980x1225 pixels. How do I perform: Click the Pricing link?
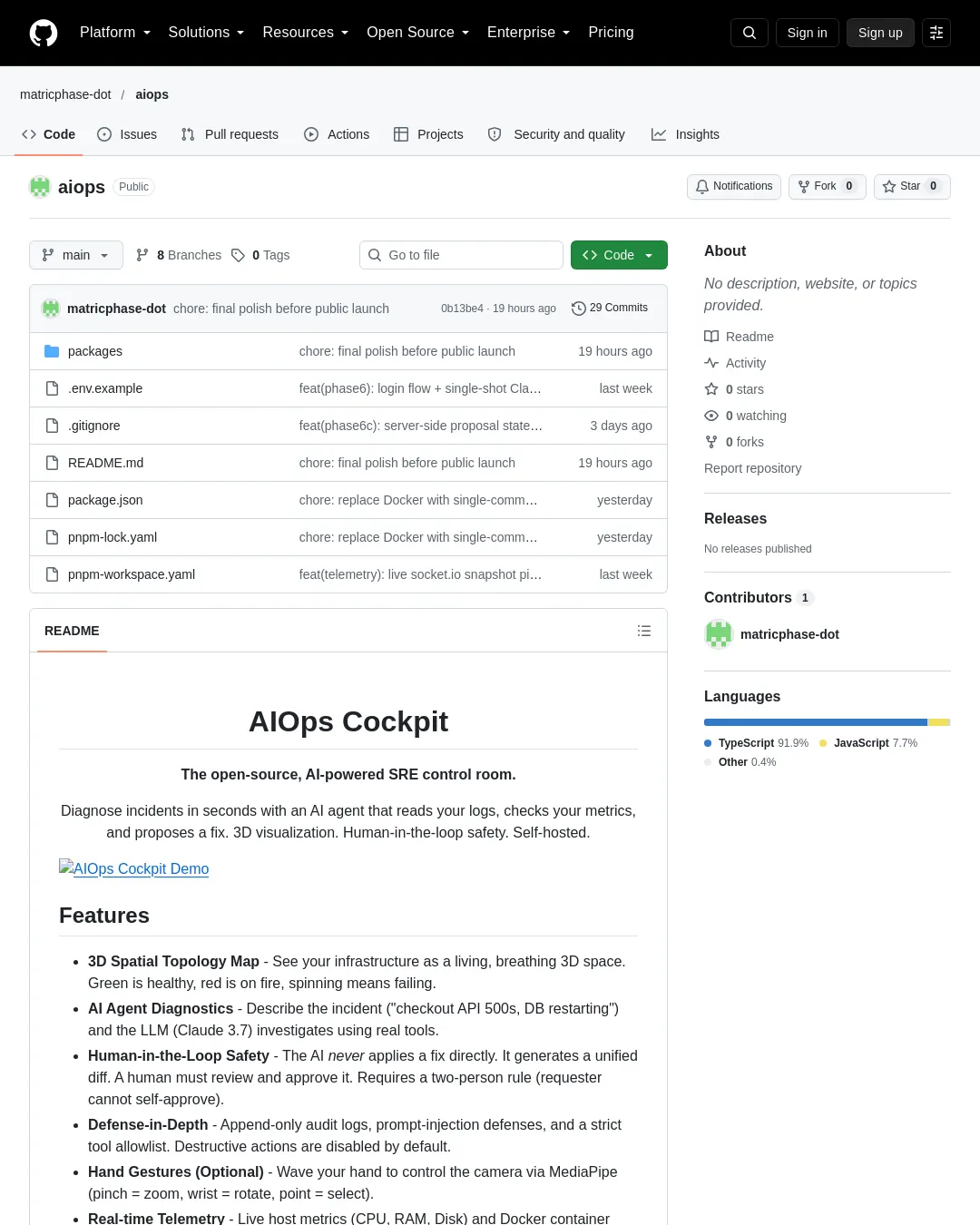(611, 33)
